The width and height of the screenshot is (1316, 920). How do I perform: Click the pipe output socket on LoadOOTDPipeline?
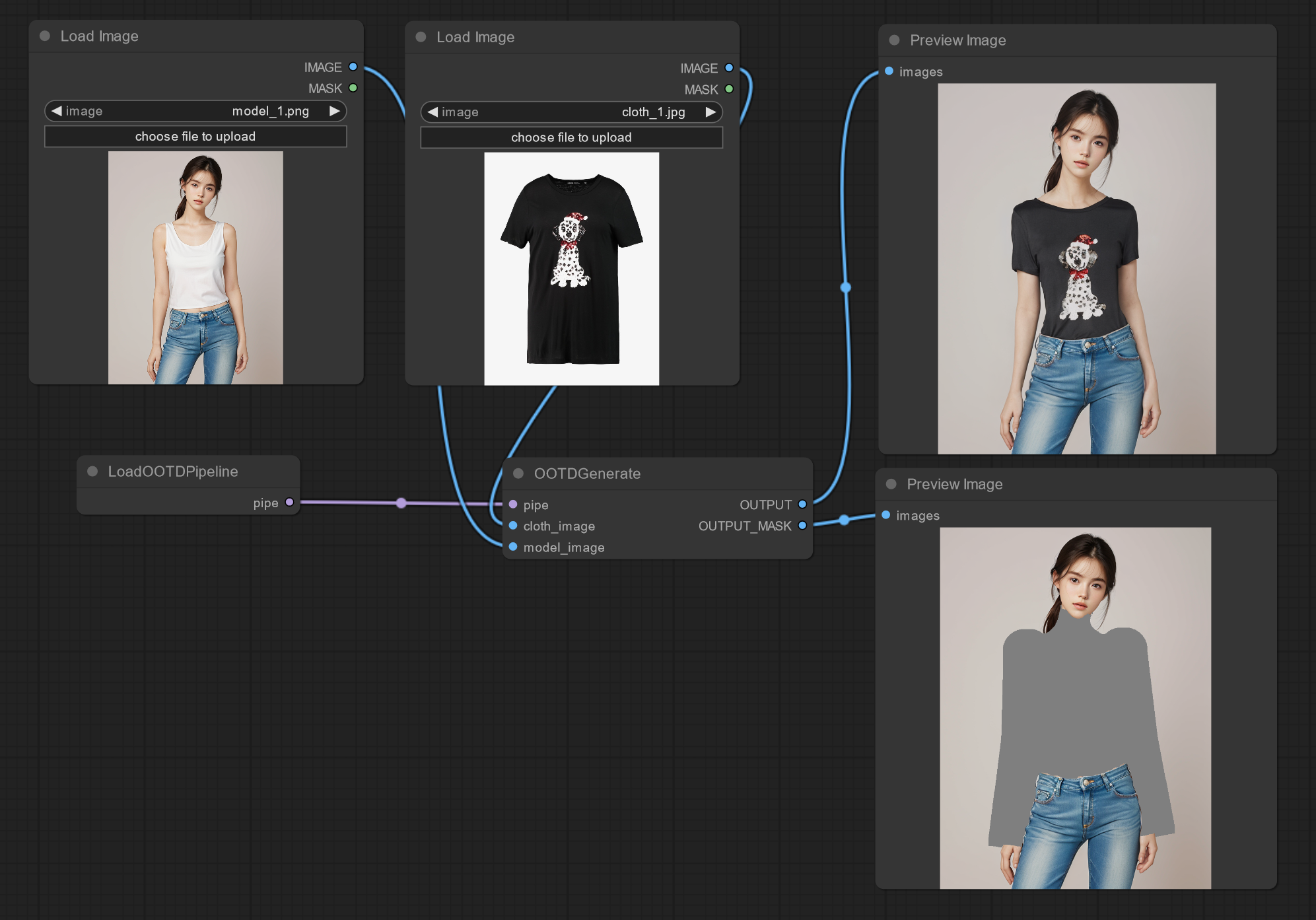pyautogui.click(x=289, y=503)
